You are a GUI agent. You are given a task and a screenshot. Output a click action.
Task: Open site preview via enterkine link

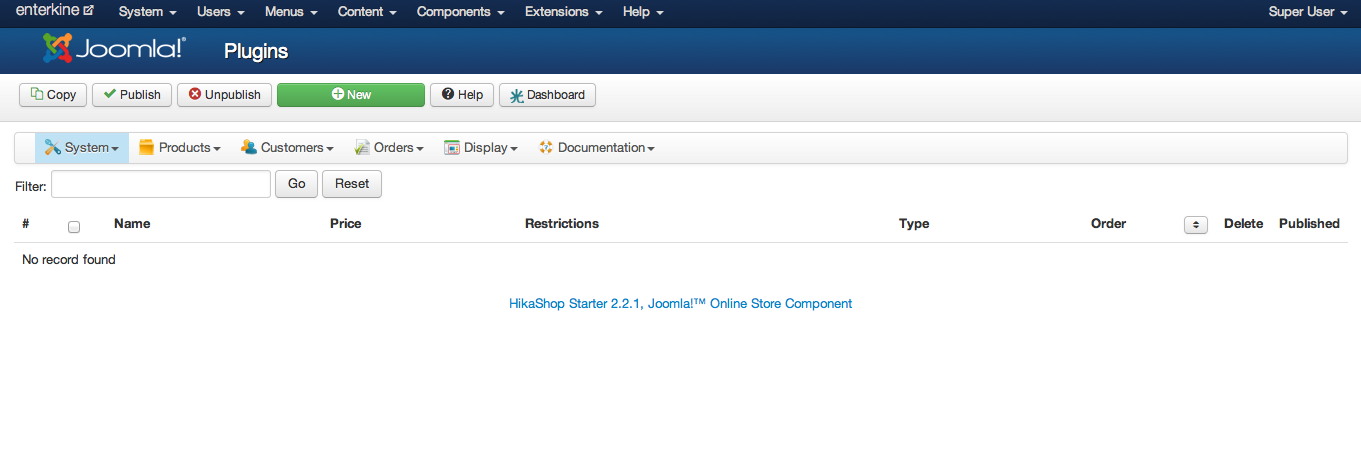click(x=55, y=11)
